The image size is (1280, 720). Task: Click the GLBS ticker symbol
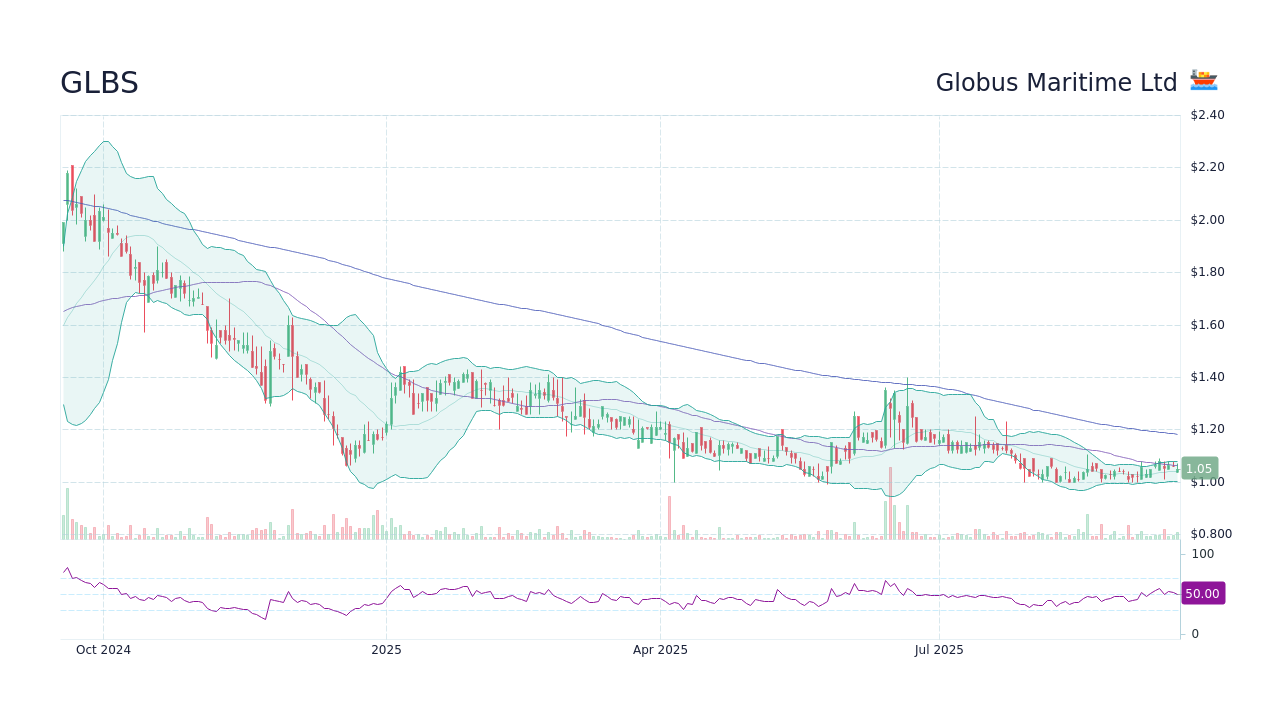click(x=99, y=83)
